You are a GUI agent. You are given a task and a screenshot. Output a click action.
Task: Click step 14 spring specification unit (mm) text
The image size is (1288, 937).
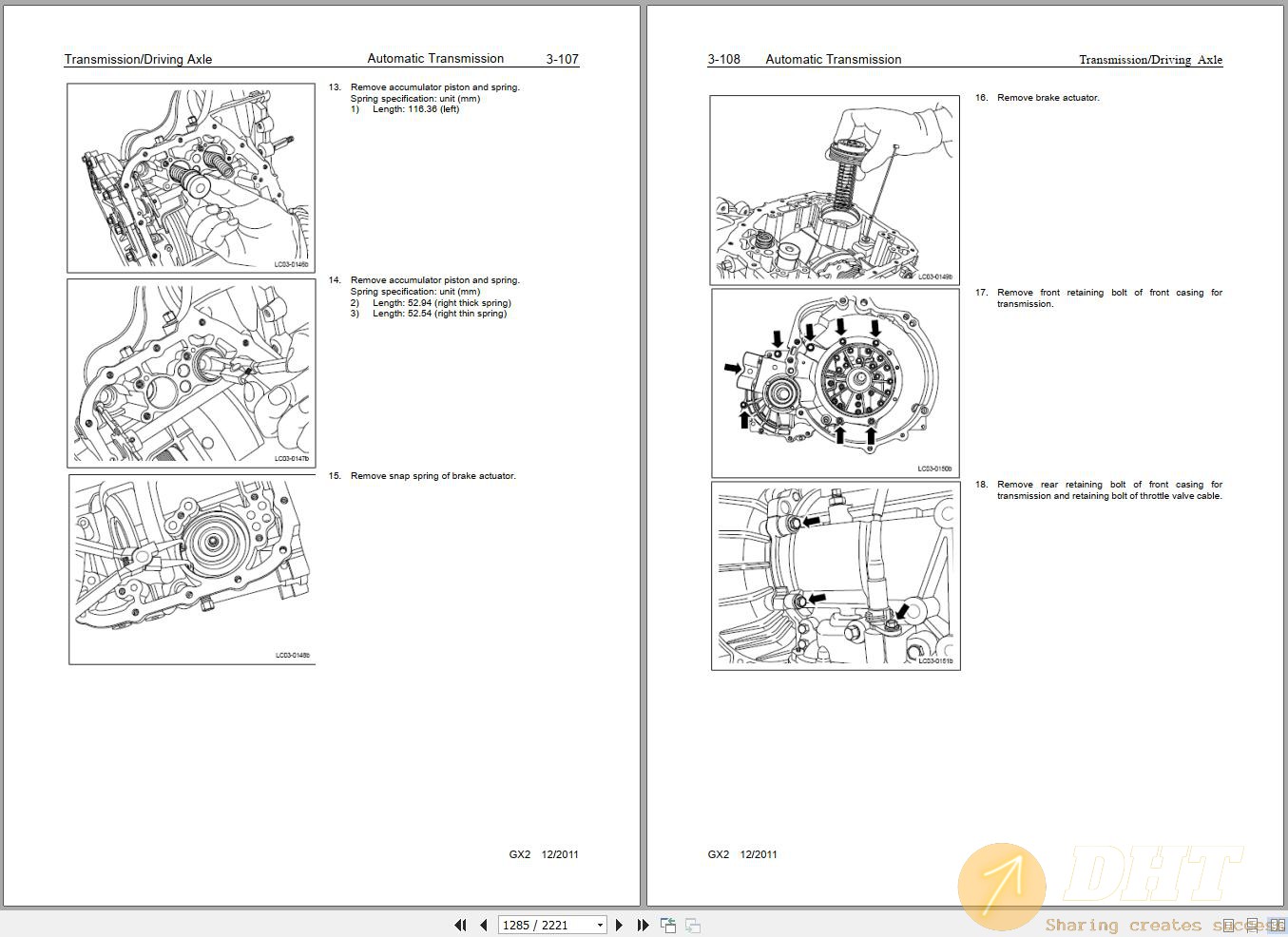(x=414, y=292)
